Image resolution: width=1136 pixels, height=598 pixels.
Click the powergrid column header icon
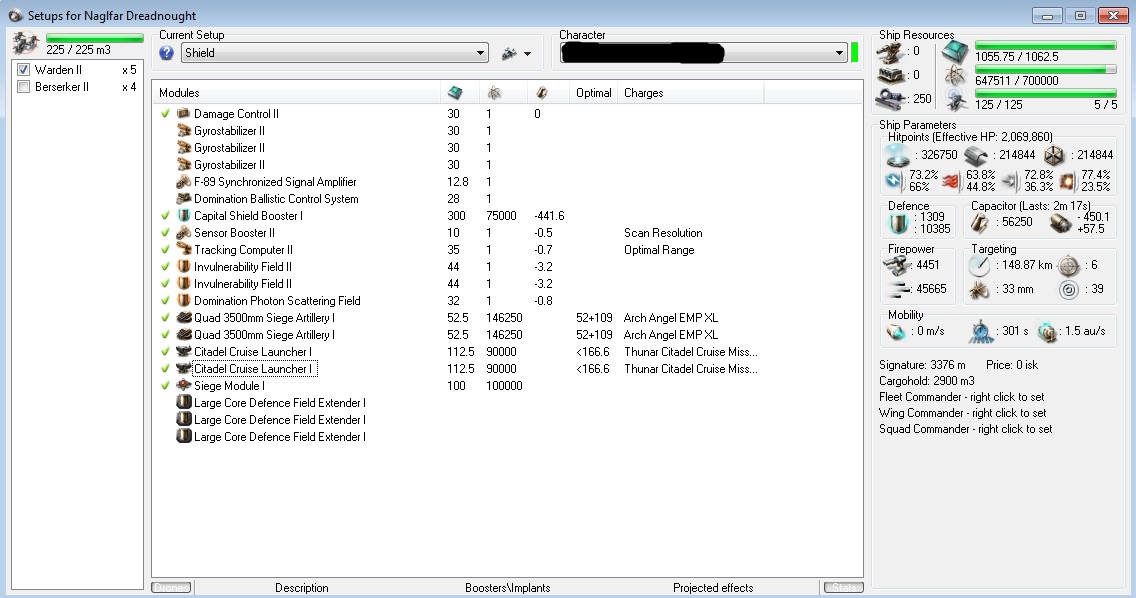tap(494, 93)
